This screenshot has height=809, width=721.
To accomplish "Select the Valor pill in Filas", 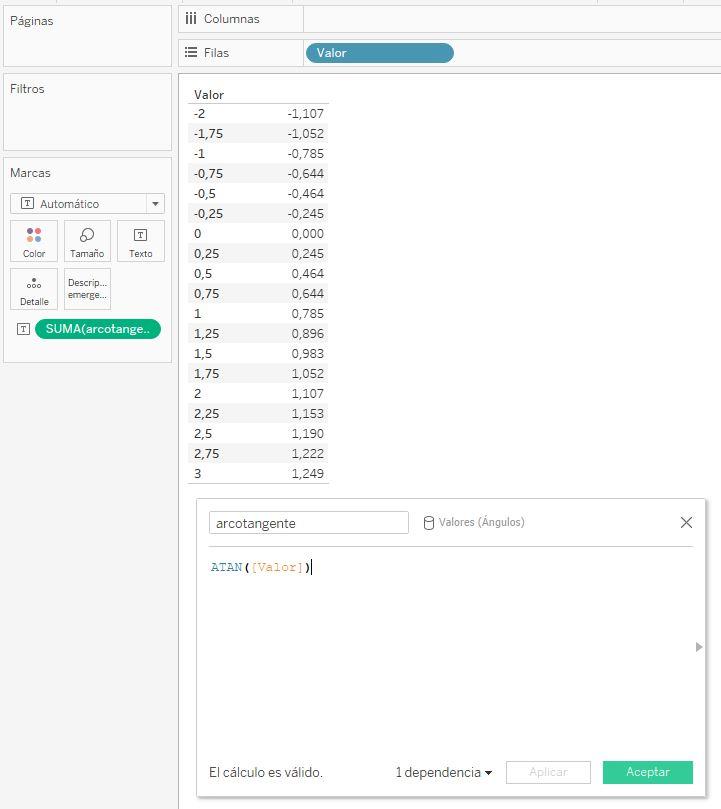I will tap(379, 53).
